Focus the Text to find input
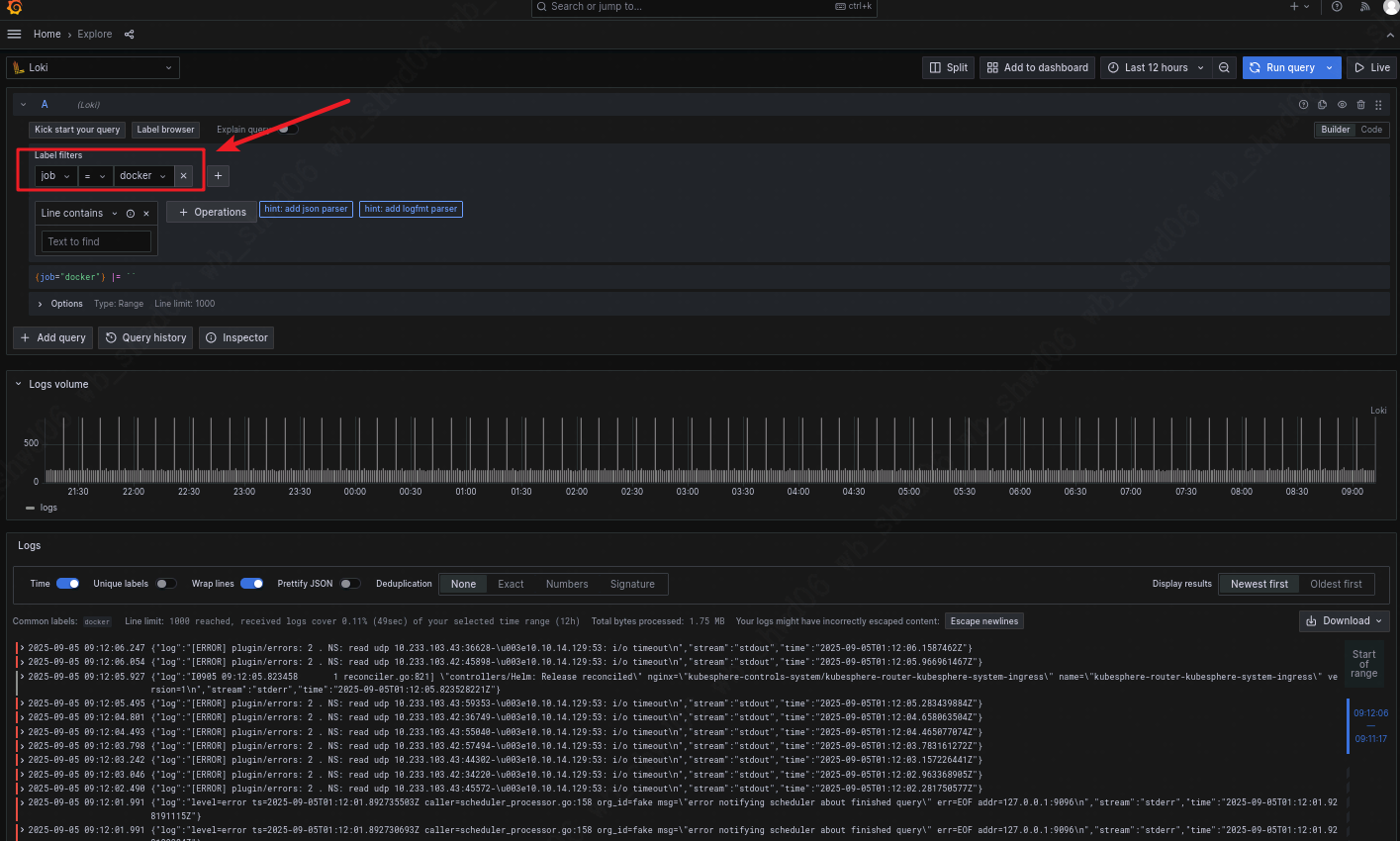 [x=96, y=241]
